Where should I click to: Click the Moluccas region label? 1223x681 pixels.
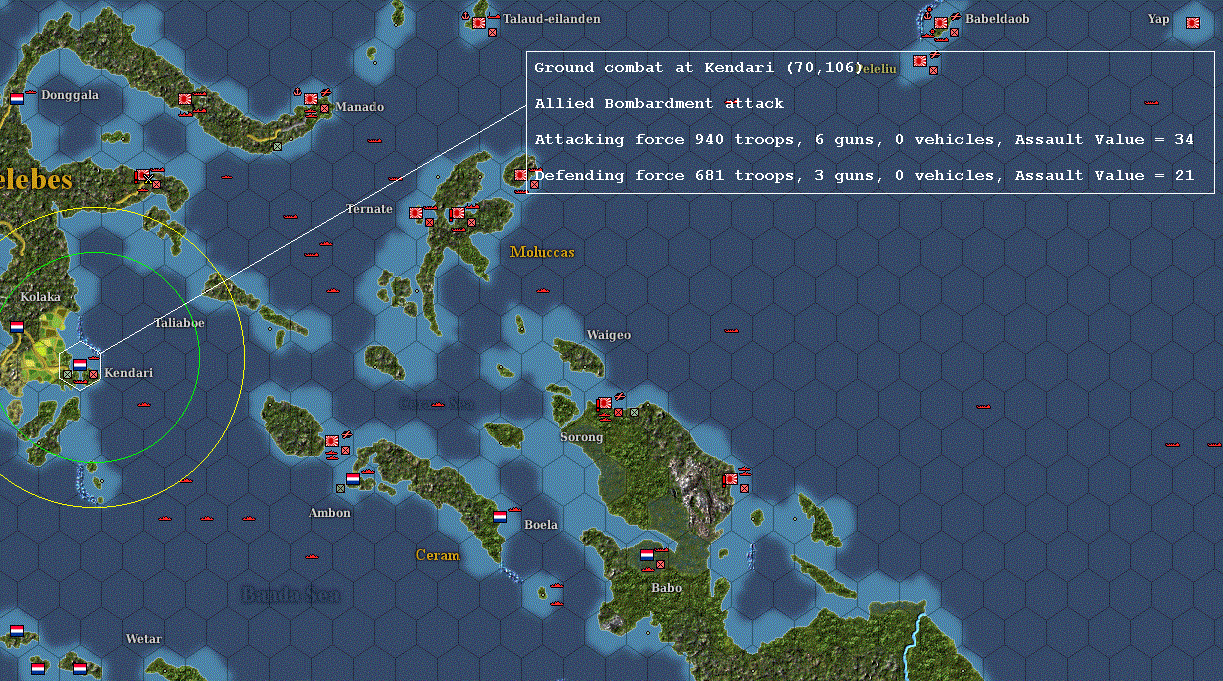click(542, 252)
